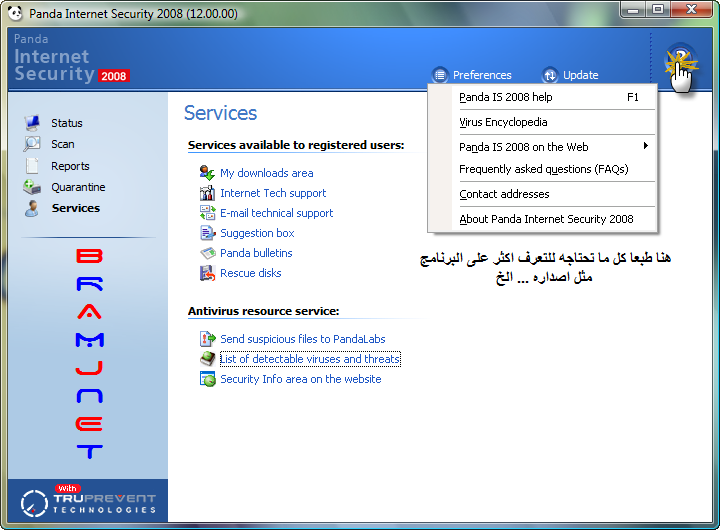Maximize the Panda window
Viewport: 720px width, 530px height.
[658, 10]
